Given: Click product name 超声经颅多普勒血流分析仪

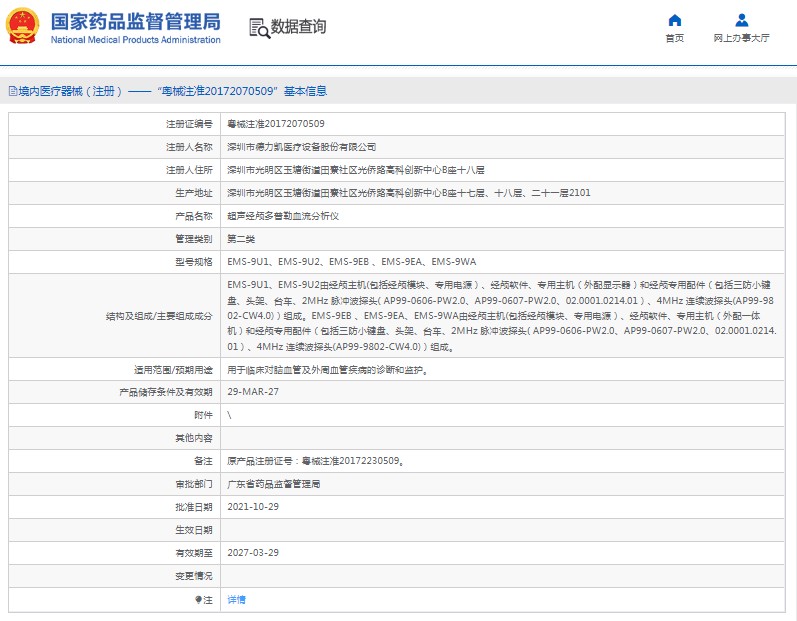Looking at the screenshot, I should (x=283, y=216).
